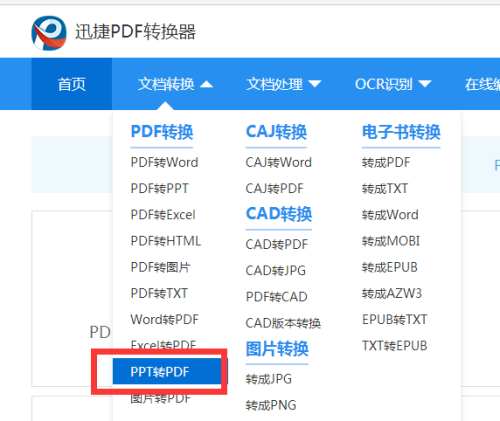Click the 迅捷PDF转换器 title text
The image size is (500, 421).
pyautogui.click(x=135, y=32)
